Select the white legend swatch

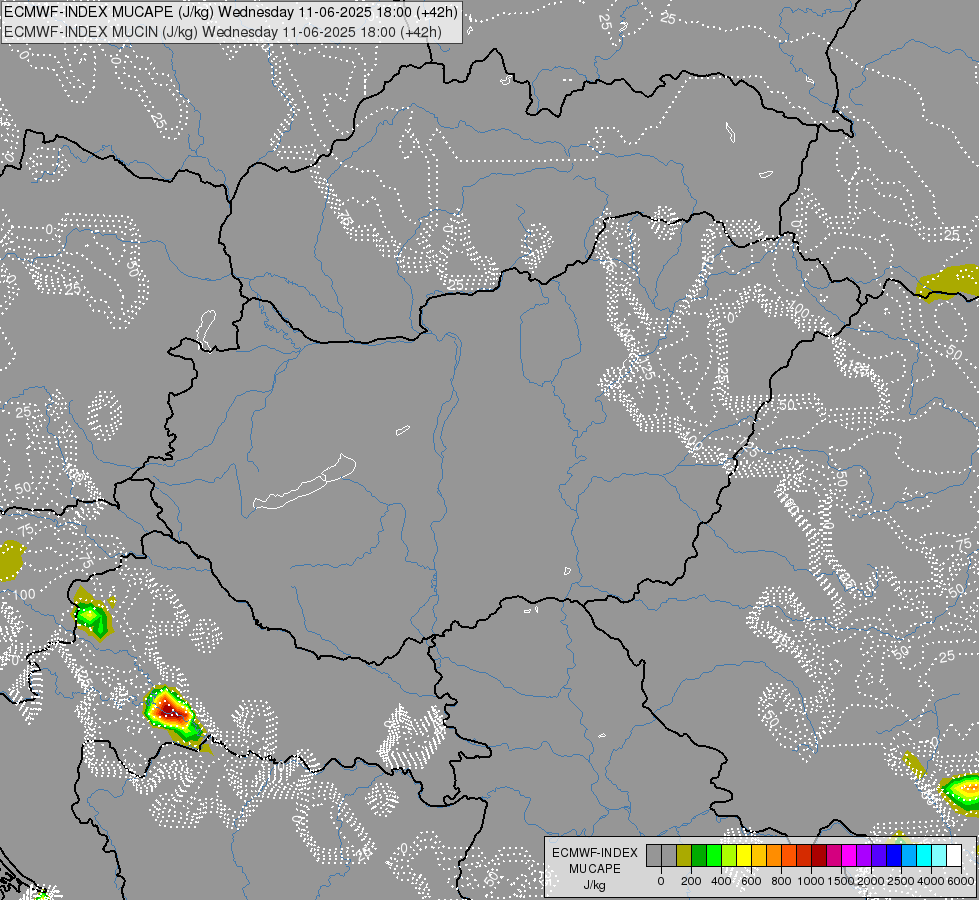tap(955, 855)
